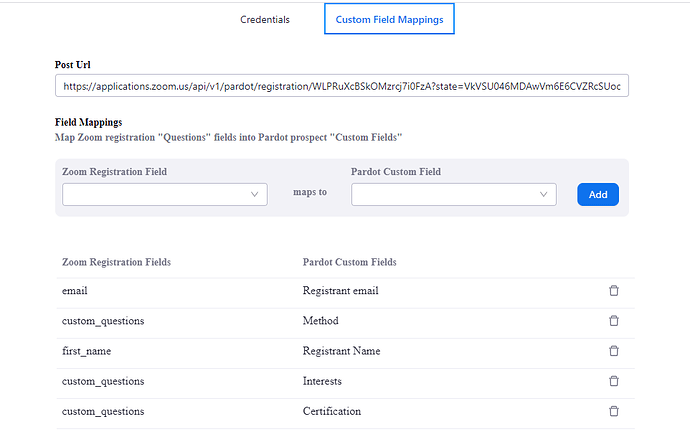Viewport: 690px width, 446px height.
Task: Open the Zoom Registration Field dropdown
Action: 164,195
